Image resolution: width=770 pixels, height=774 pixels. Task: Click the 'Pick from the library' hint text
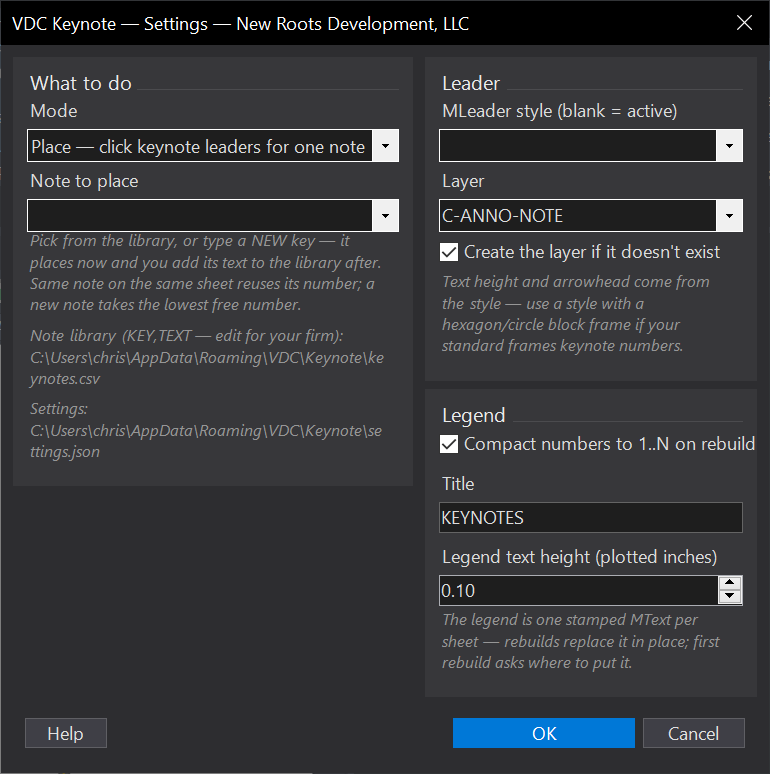205,273
